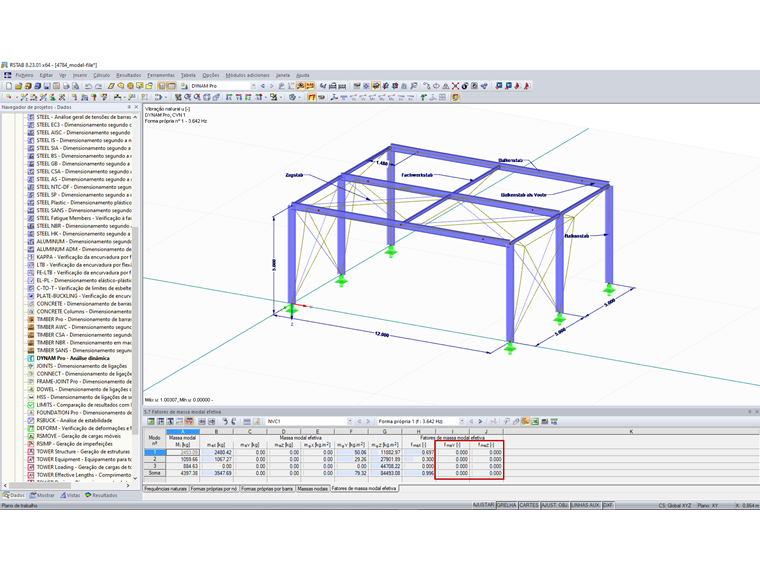760x570 pixels.
Task: Select the Soma row header in table
Action: [x=155, y=473]
